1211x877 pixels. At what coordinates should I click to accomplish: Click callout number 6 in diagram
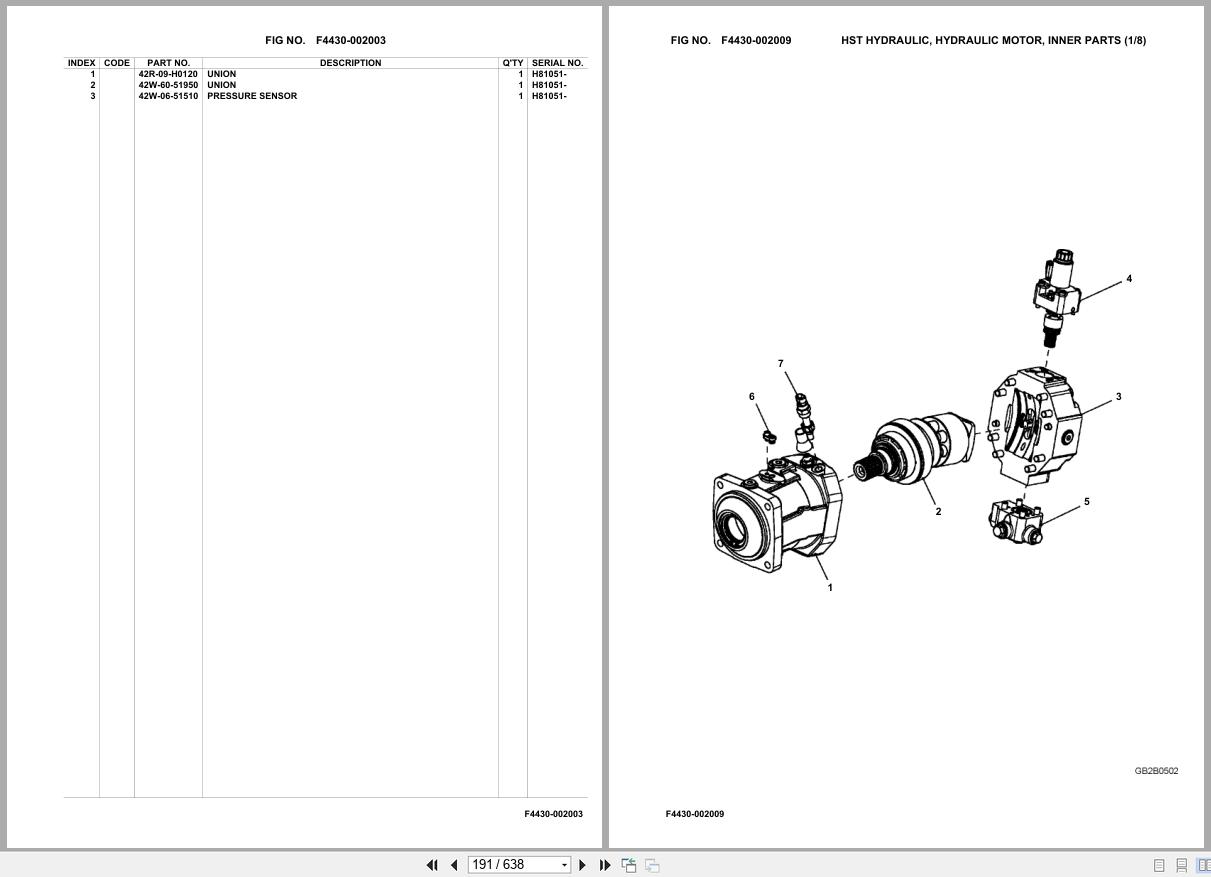752,397
